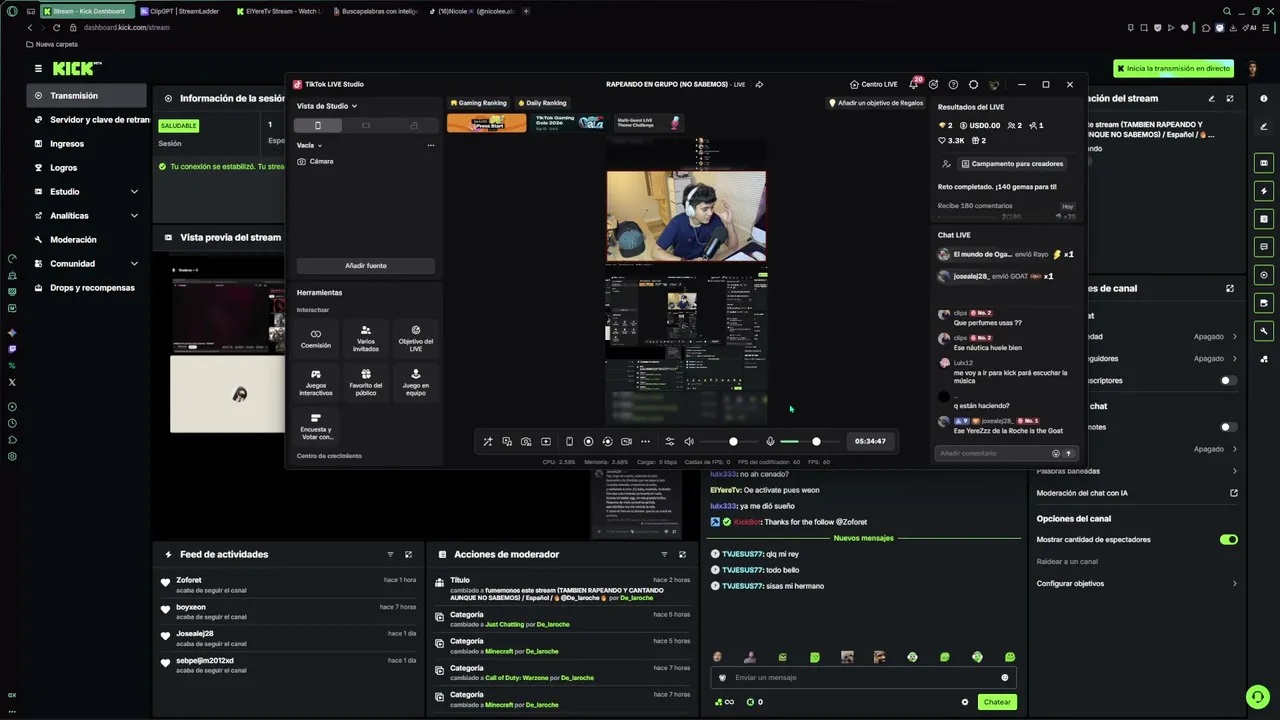Go to Transmisión in Kick sidebar
Image resolution: width=1280 pixels, height=720 pixels.
(87, 95)
